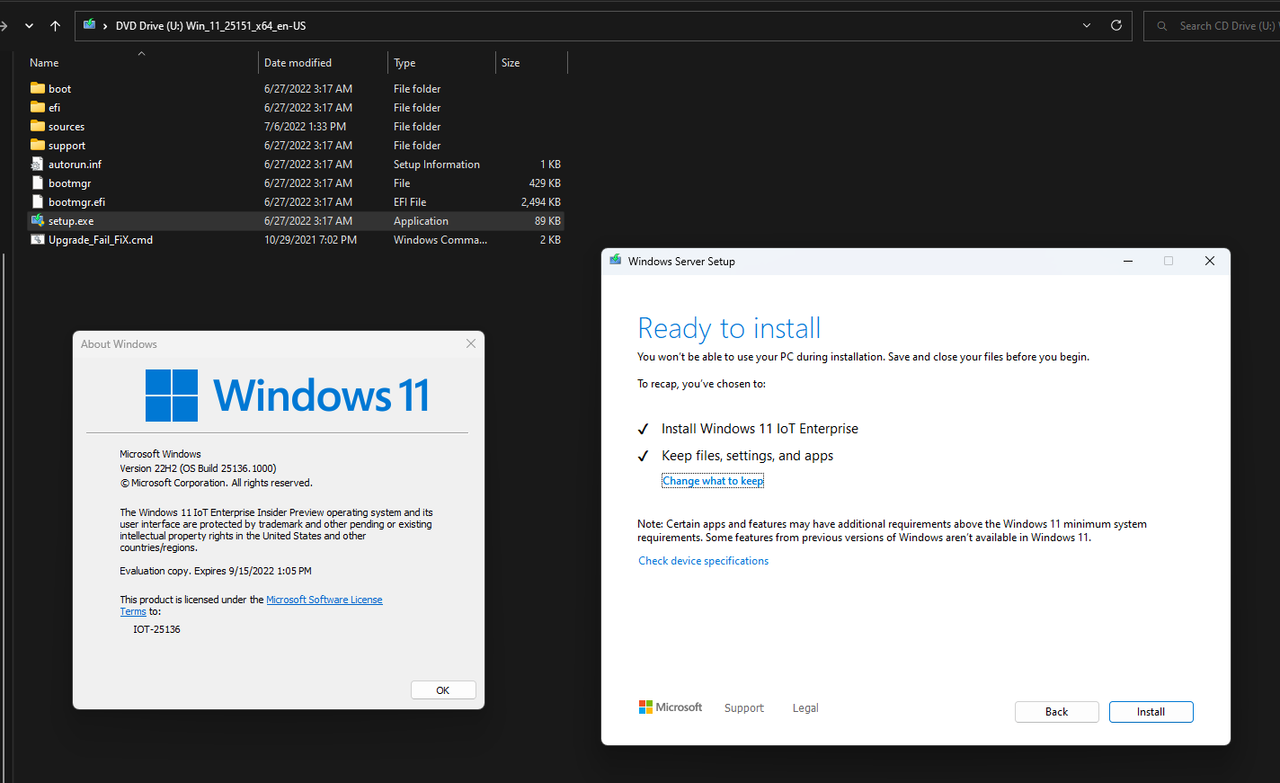Click the Setup Information type cell
Screen dimensions: 1280x783
tap(436, 164)
